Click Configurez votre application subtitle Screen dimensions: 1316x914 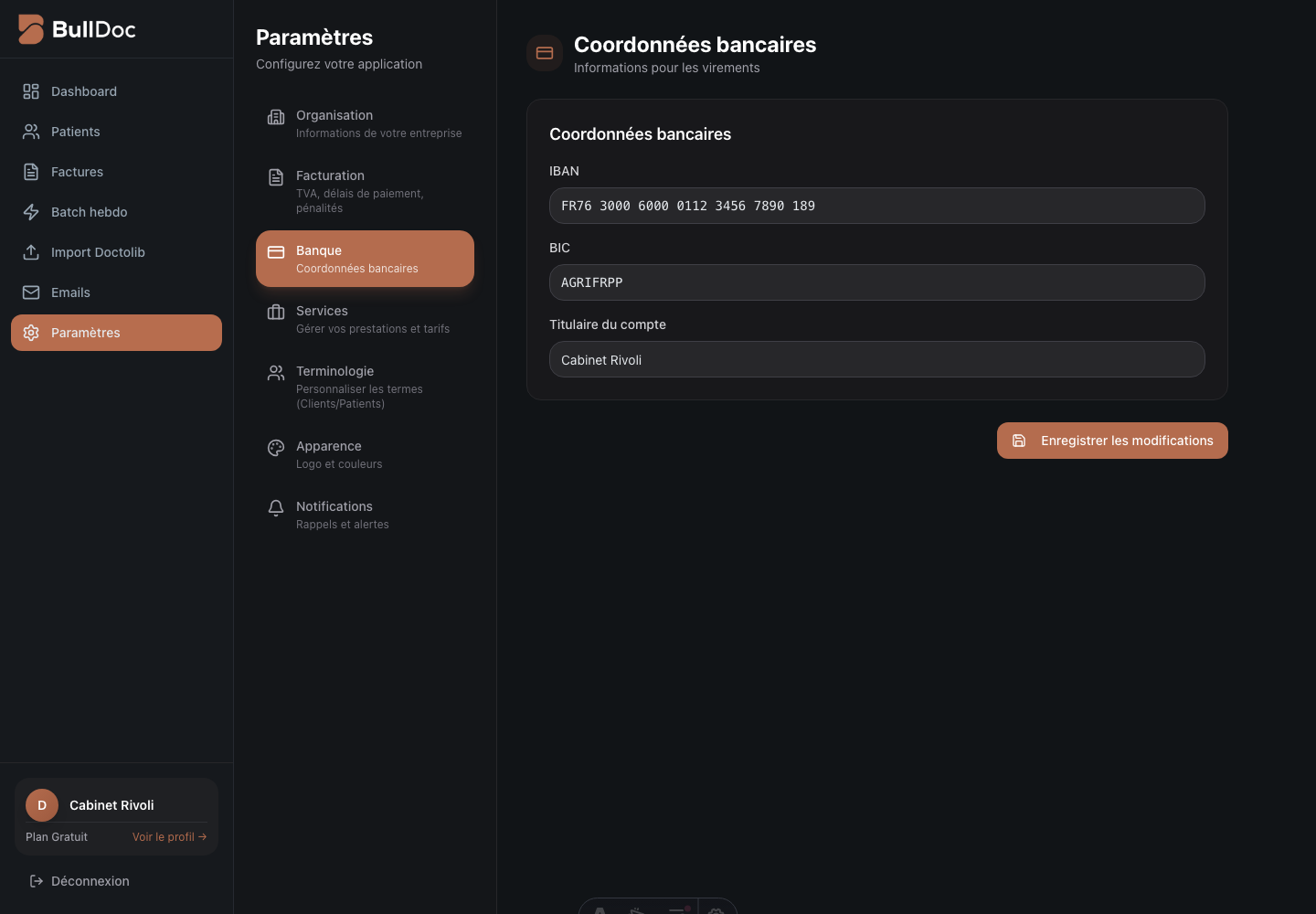(339, 64)
